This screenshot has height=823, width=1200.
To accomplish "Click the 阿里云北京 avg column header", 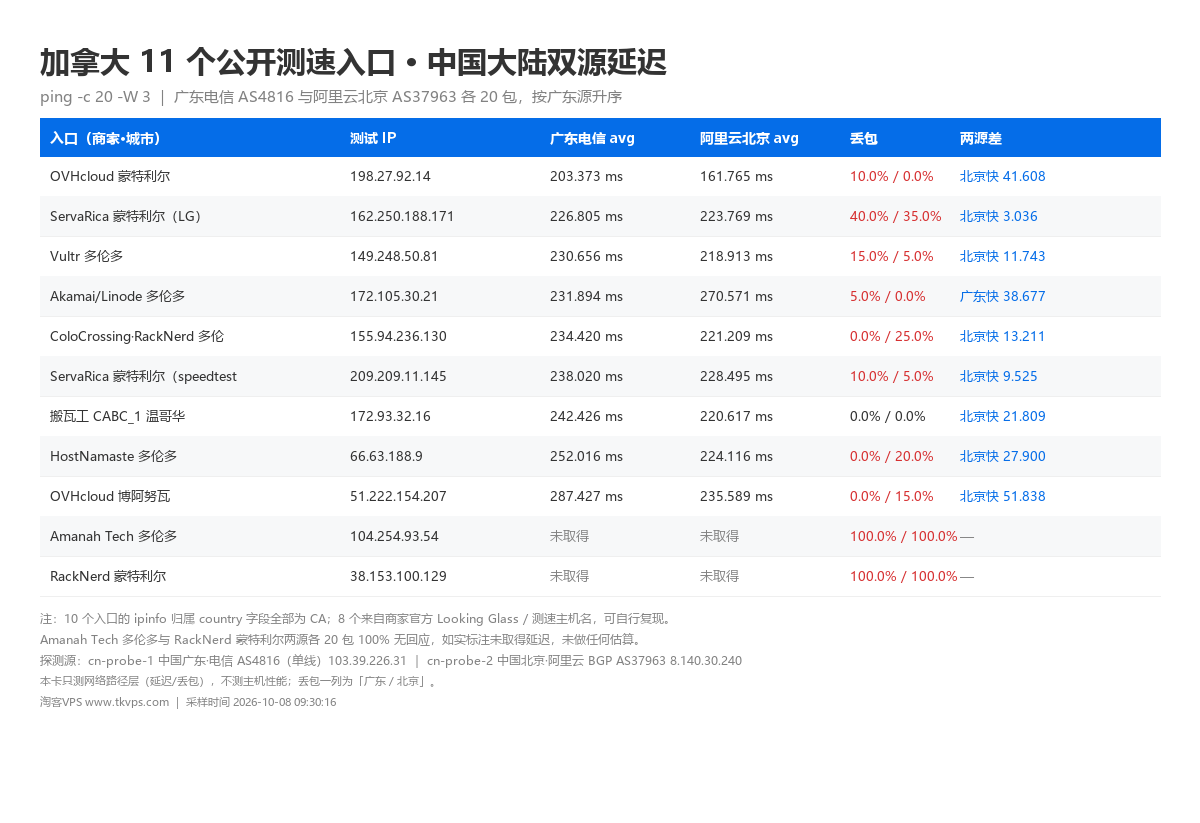I will pos(749,138).
